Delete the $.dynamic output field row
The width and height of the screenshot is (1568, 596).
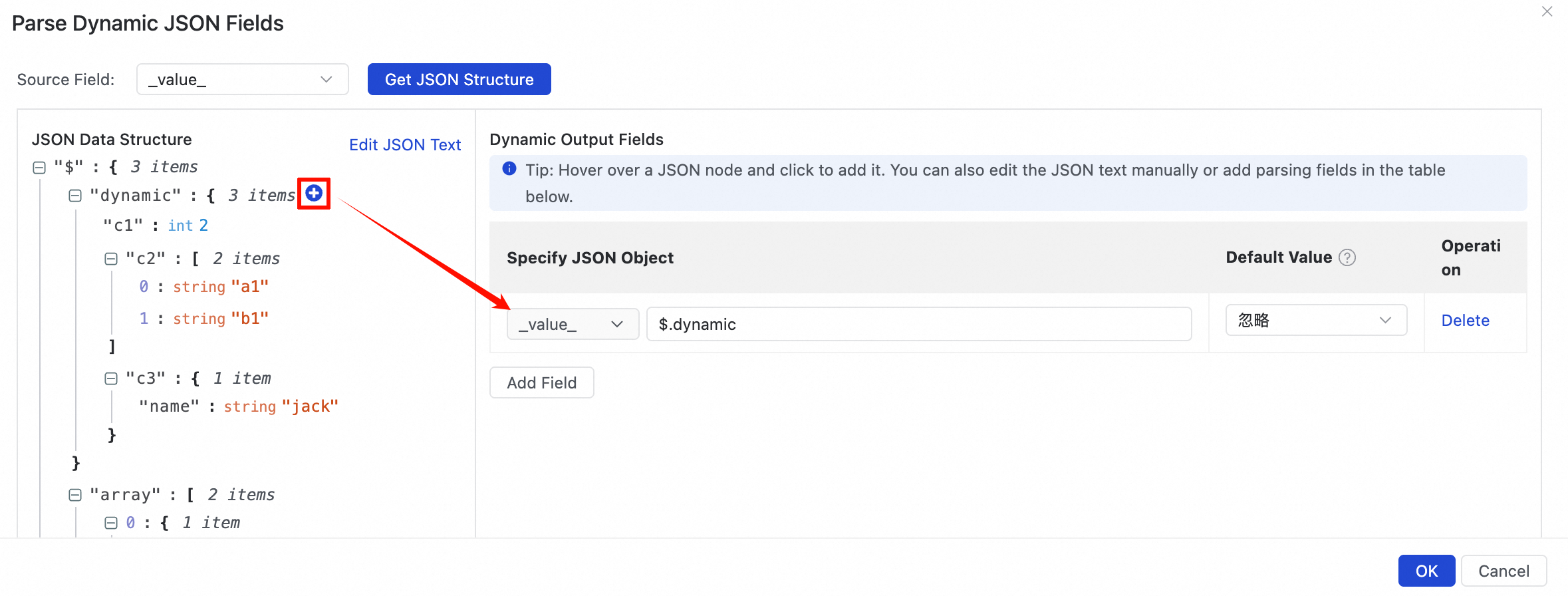coord(1465,321)
